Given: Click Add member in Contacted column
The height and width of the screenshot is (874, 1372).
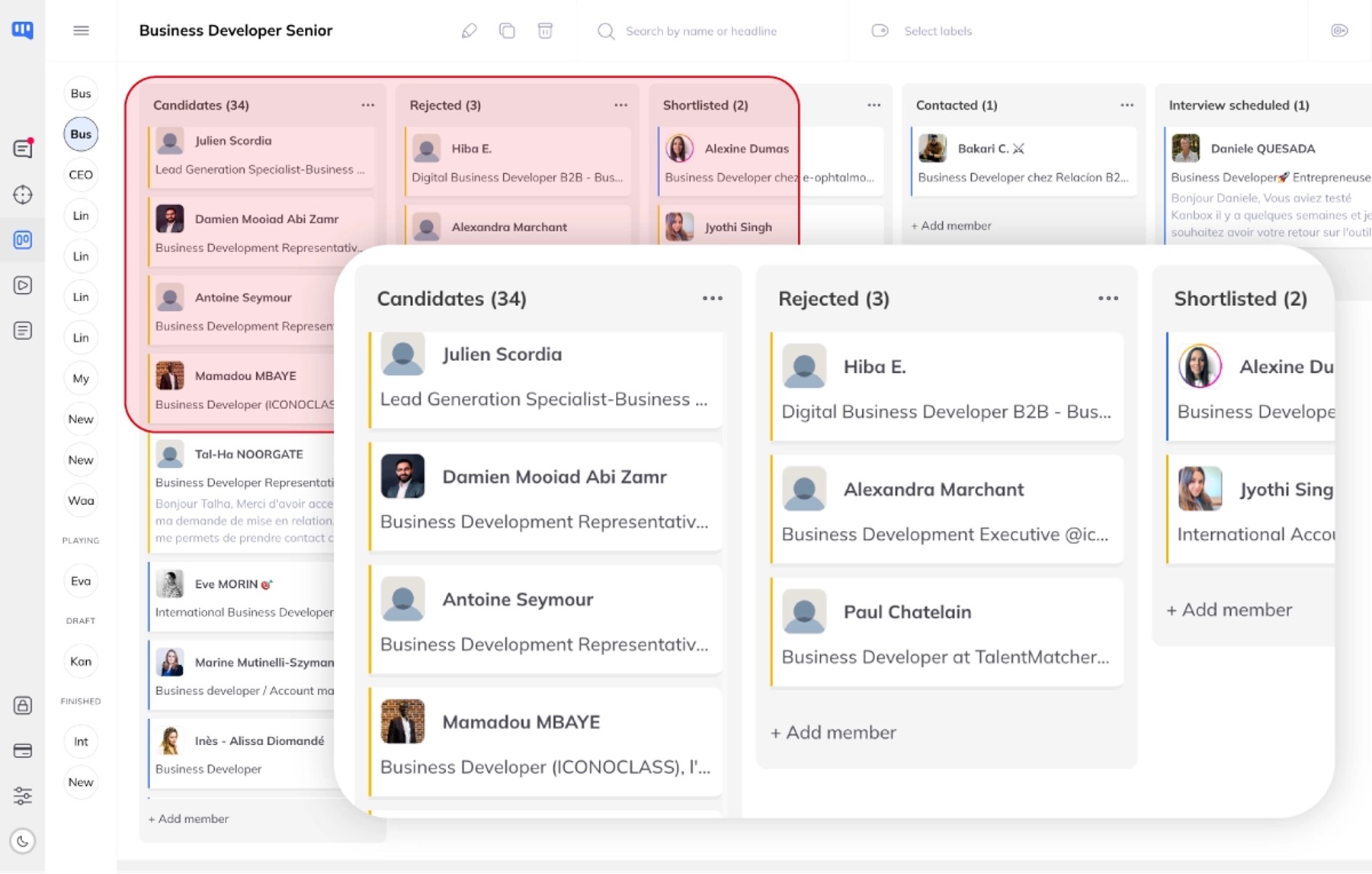Looking at the screenshot, I should click(951, 226).
